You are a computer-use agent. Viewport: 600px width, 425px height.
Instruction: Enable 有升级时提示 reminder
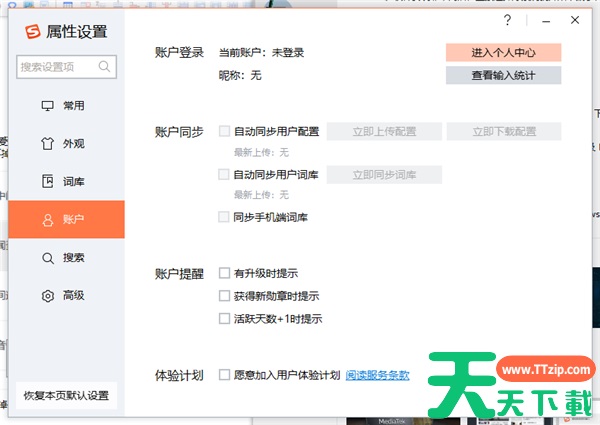(x=224, y=273)
